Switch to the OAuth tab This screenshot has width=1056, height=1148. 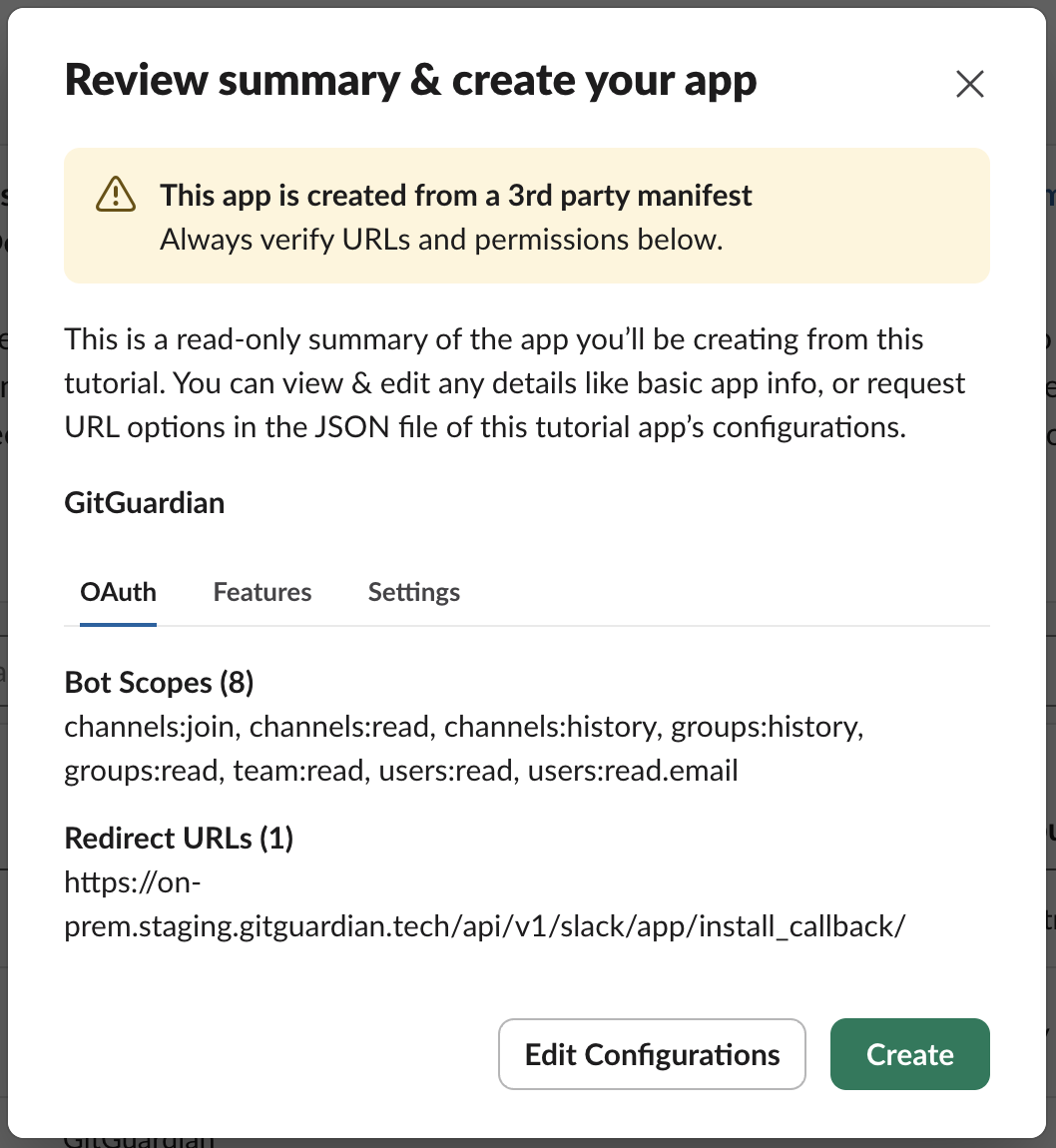tap(118, 592)
